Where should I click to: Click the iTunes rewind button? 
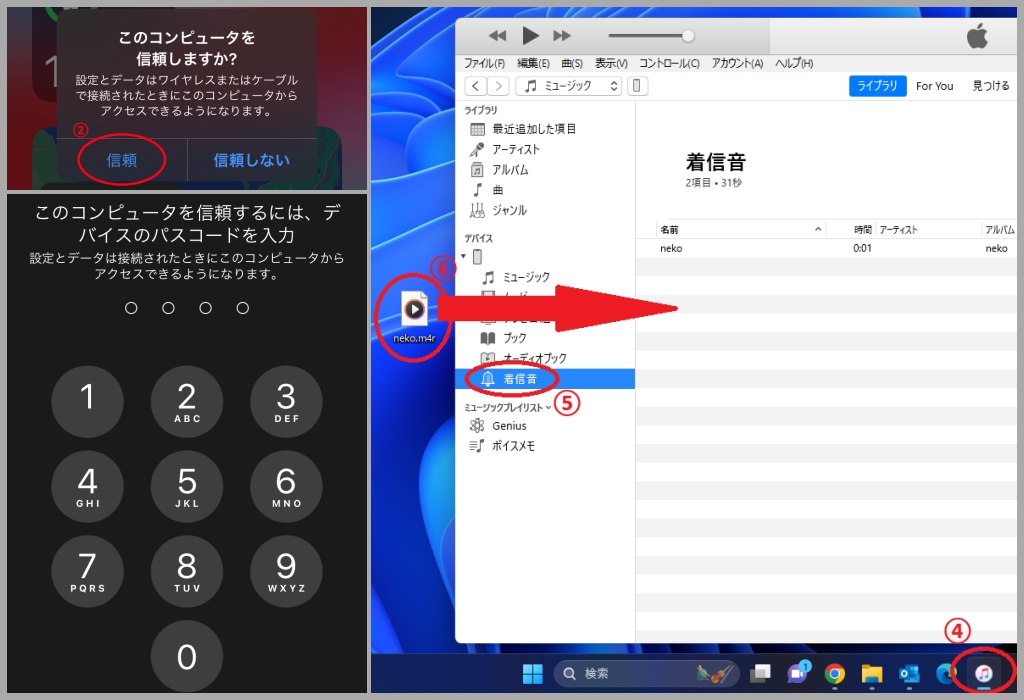(x=498, y=36)
